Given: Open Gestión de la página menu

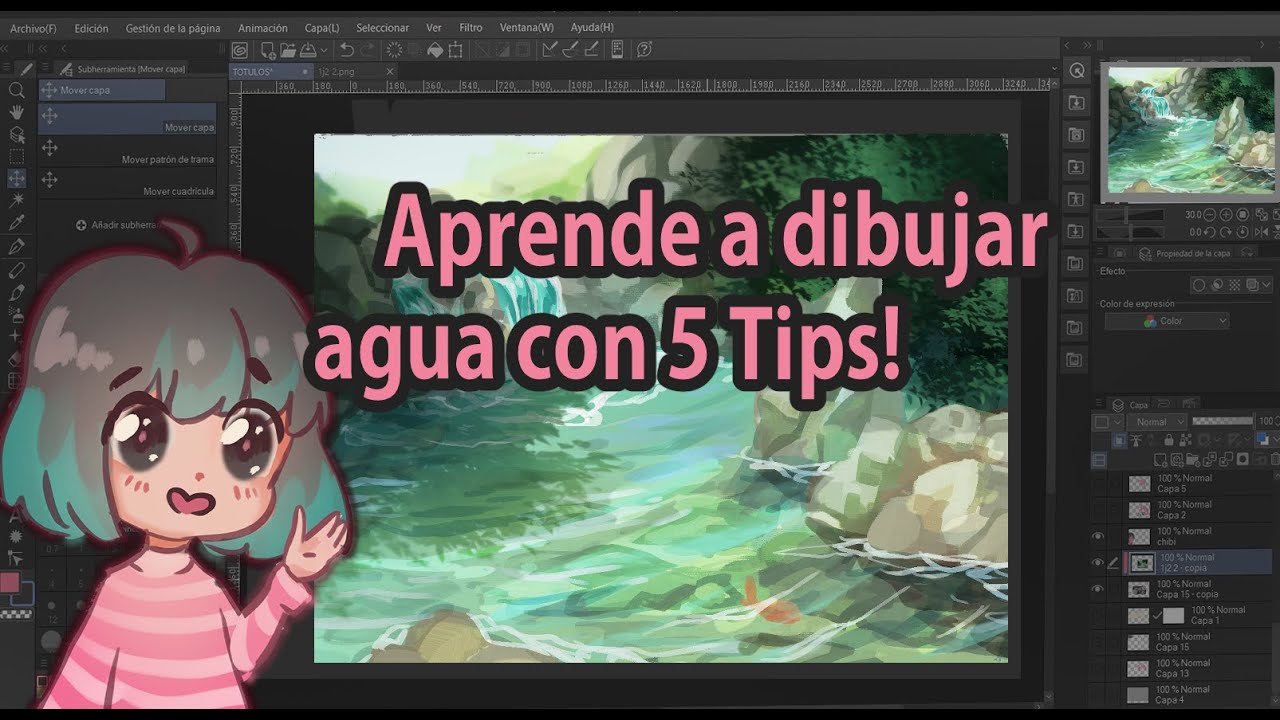Looking at the screenshot, I should [173, 28].
